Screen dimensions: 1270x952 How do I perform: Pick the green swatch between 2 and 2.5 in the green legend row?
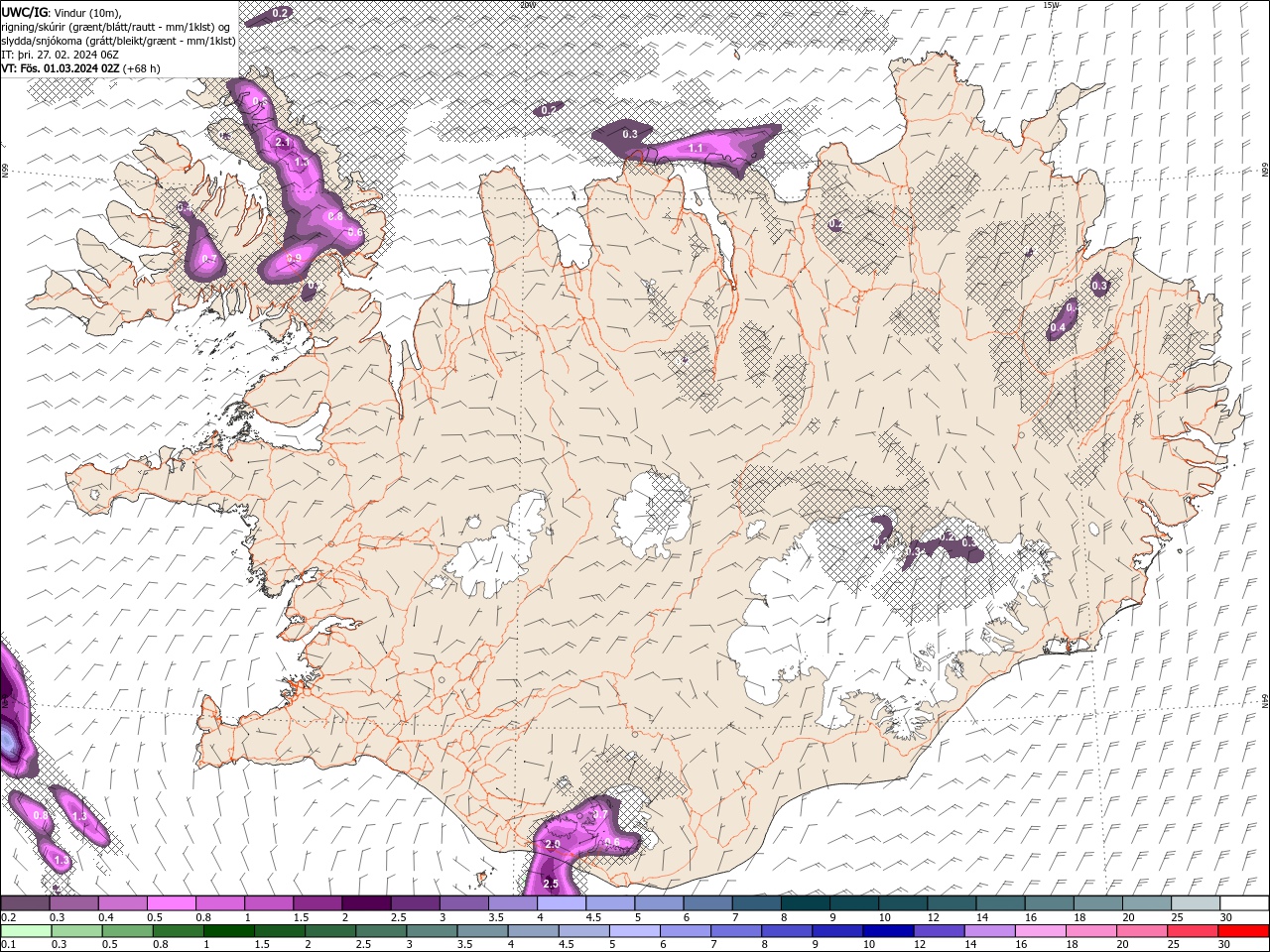tap(329, 931)
